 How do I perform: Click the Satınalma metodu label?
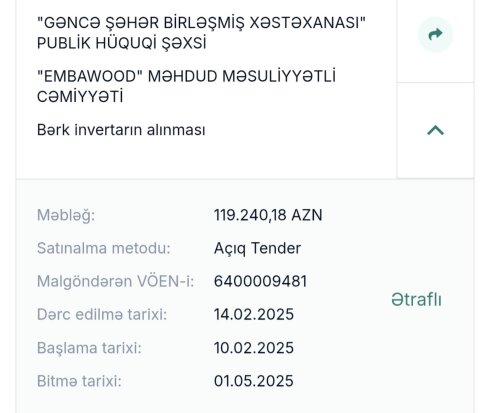(x=104, y=248)
